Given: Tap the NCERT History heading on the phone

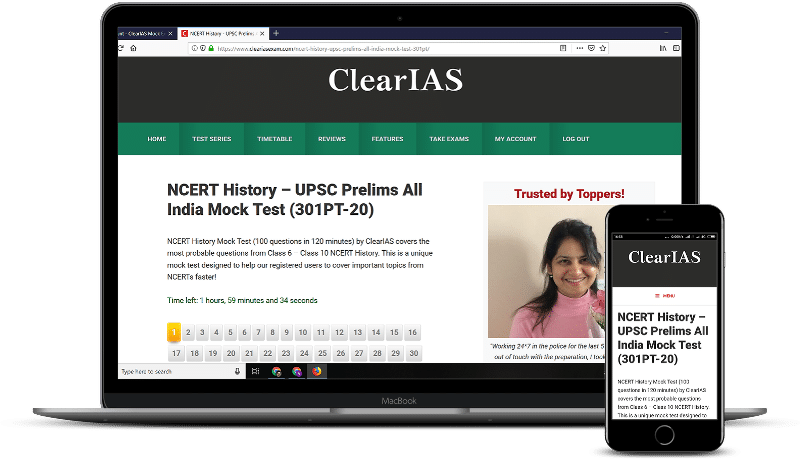Looking at the screenshot, I should click(663, 338).
